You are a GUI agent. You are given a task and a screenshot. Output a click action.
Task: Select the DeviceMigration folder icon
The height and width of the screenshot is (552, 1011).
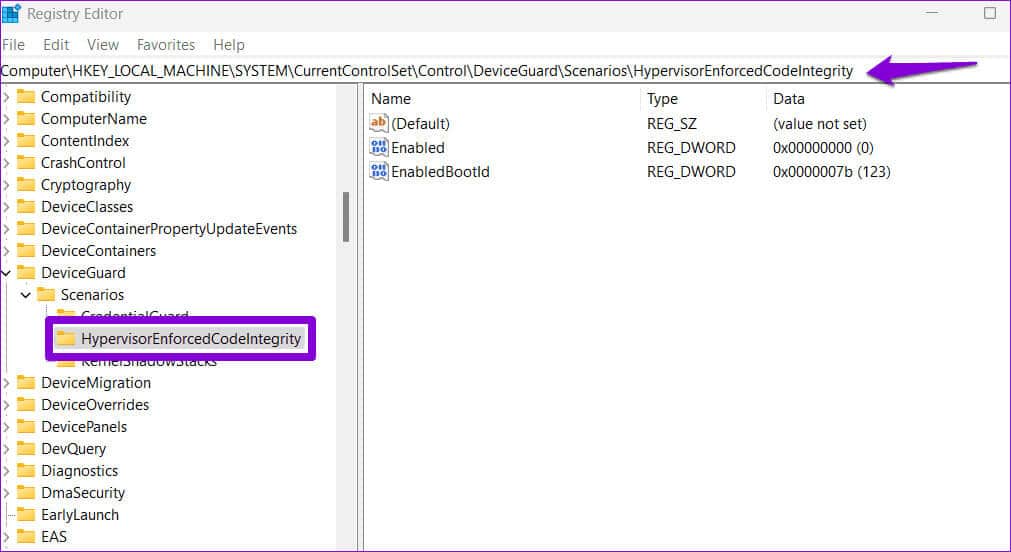[x=26, y=383]
